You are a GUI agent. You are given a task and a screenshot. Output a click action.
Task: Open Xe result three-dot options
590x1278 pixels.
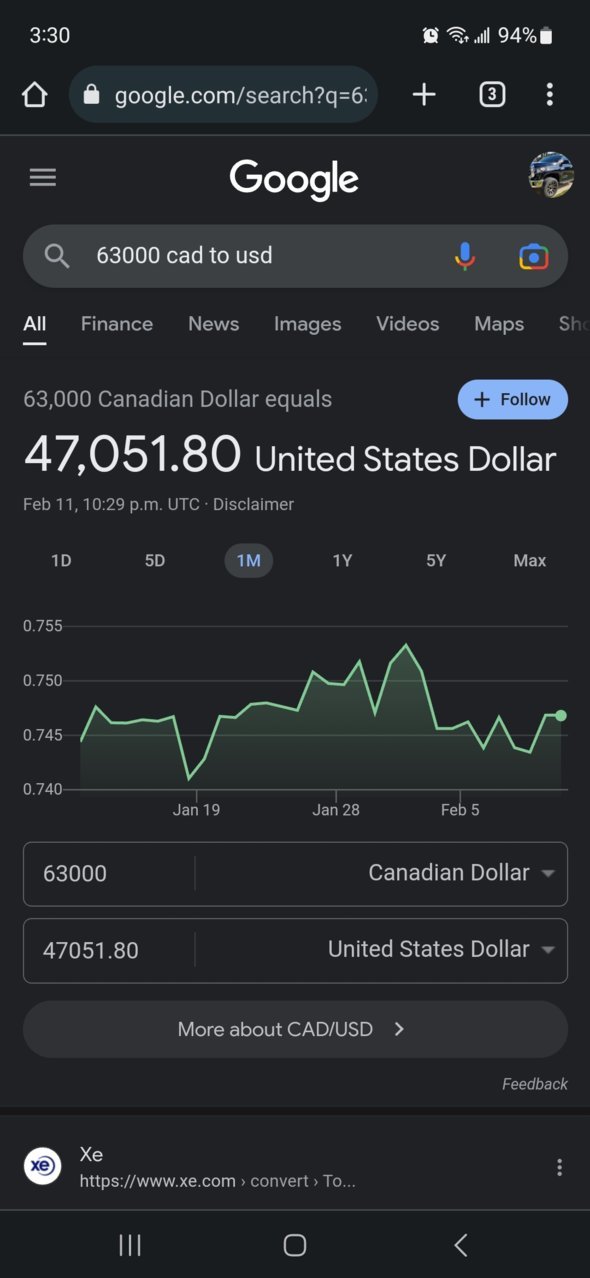(x=559, y=1167)
